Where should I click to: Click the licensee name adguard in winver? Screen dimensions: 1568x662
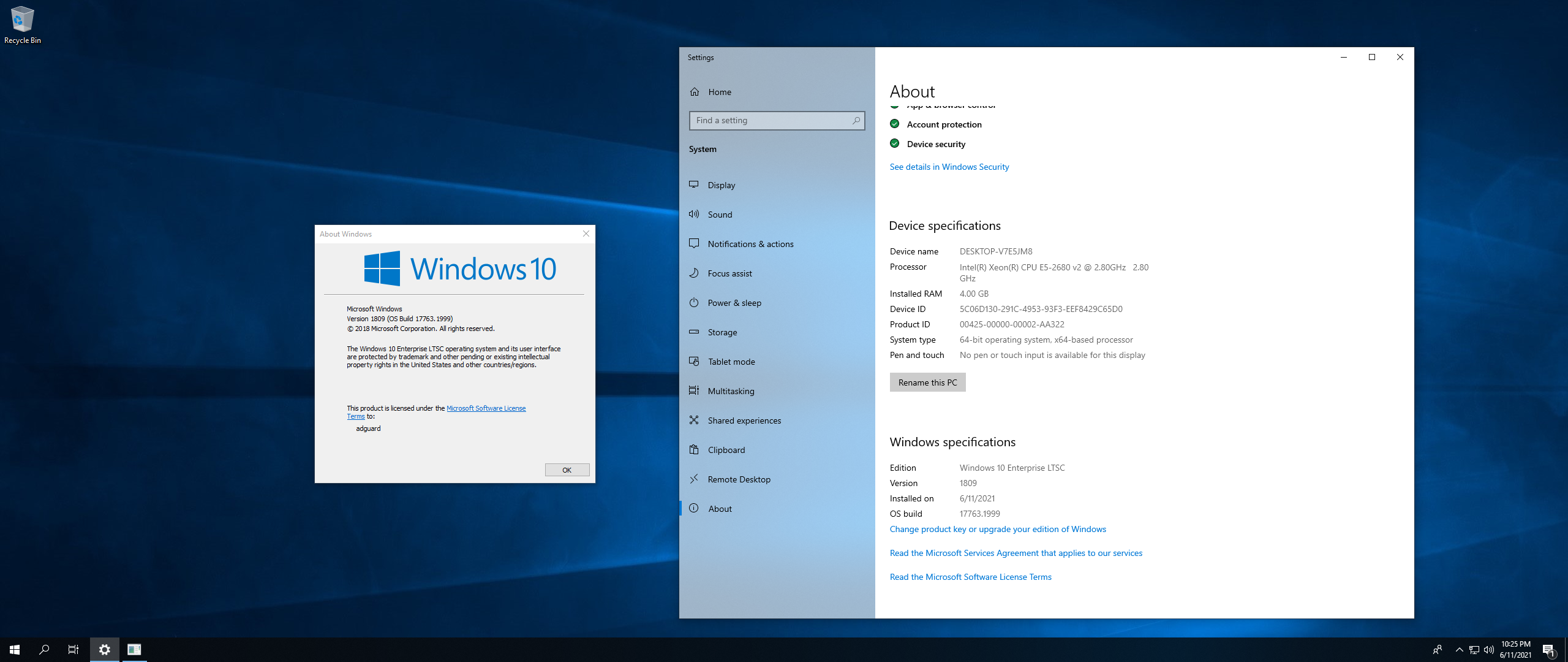pyautogui.click(x=368, y=428)
